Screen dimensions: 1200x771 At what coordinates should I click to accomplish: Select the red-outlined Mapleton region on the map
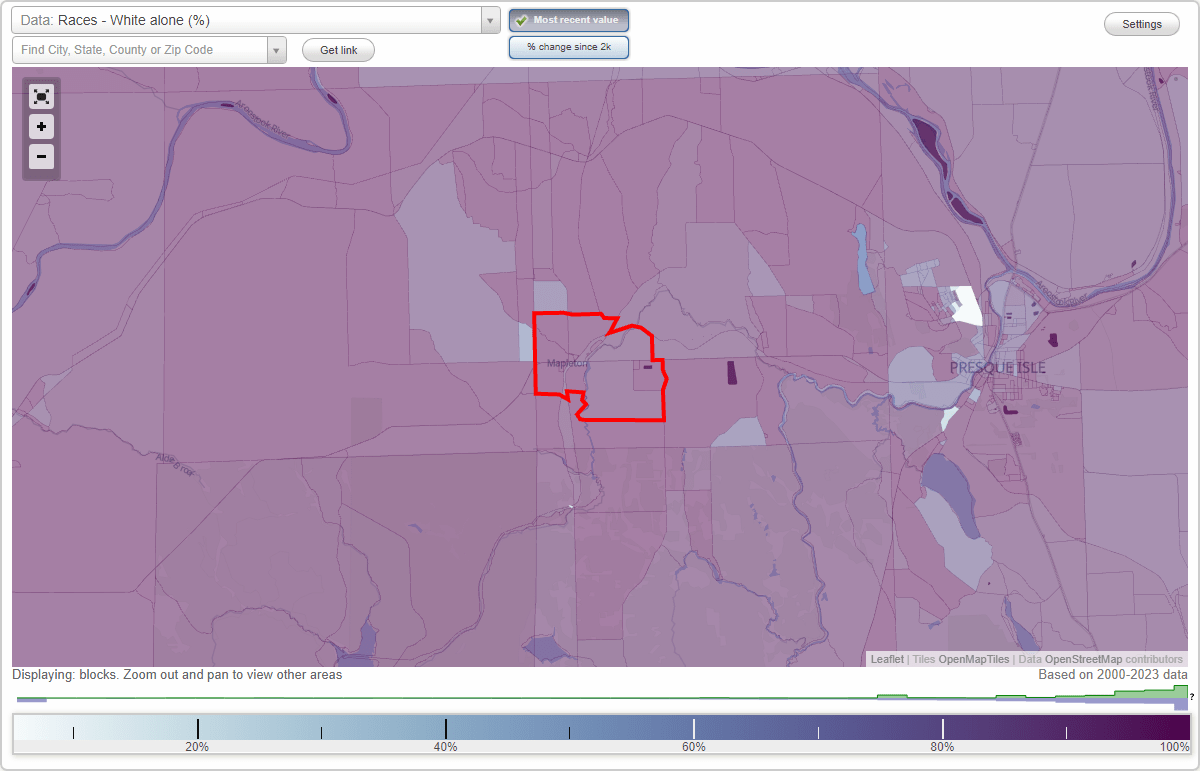pos(598,370)
